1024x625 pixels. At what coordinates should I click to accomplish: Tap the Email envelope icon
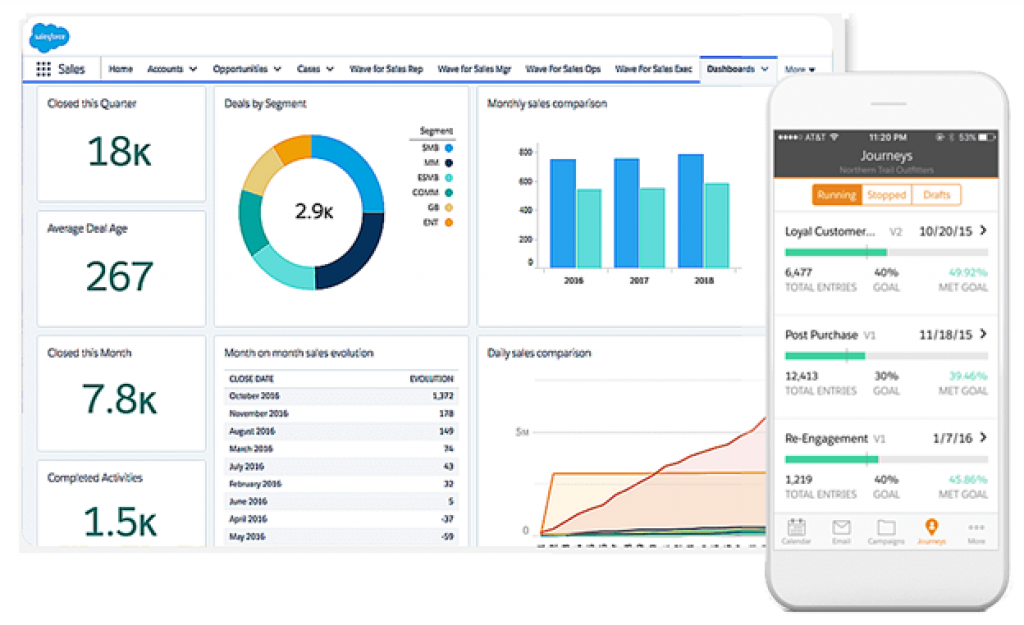tap(841, 529)
